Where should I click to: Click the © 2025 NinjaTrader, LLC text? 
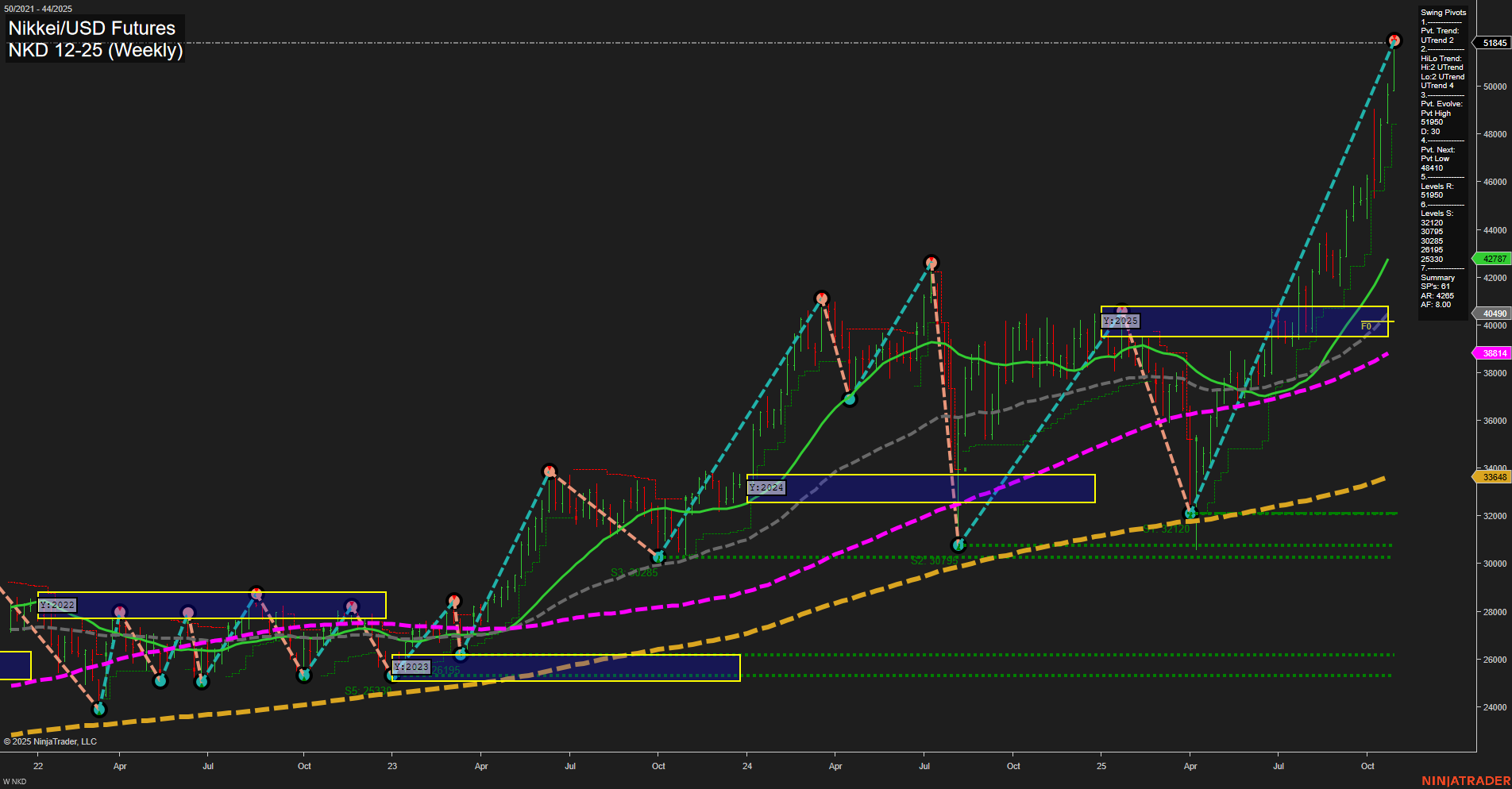51,741
